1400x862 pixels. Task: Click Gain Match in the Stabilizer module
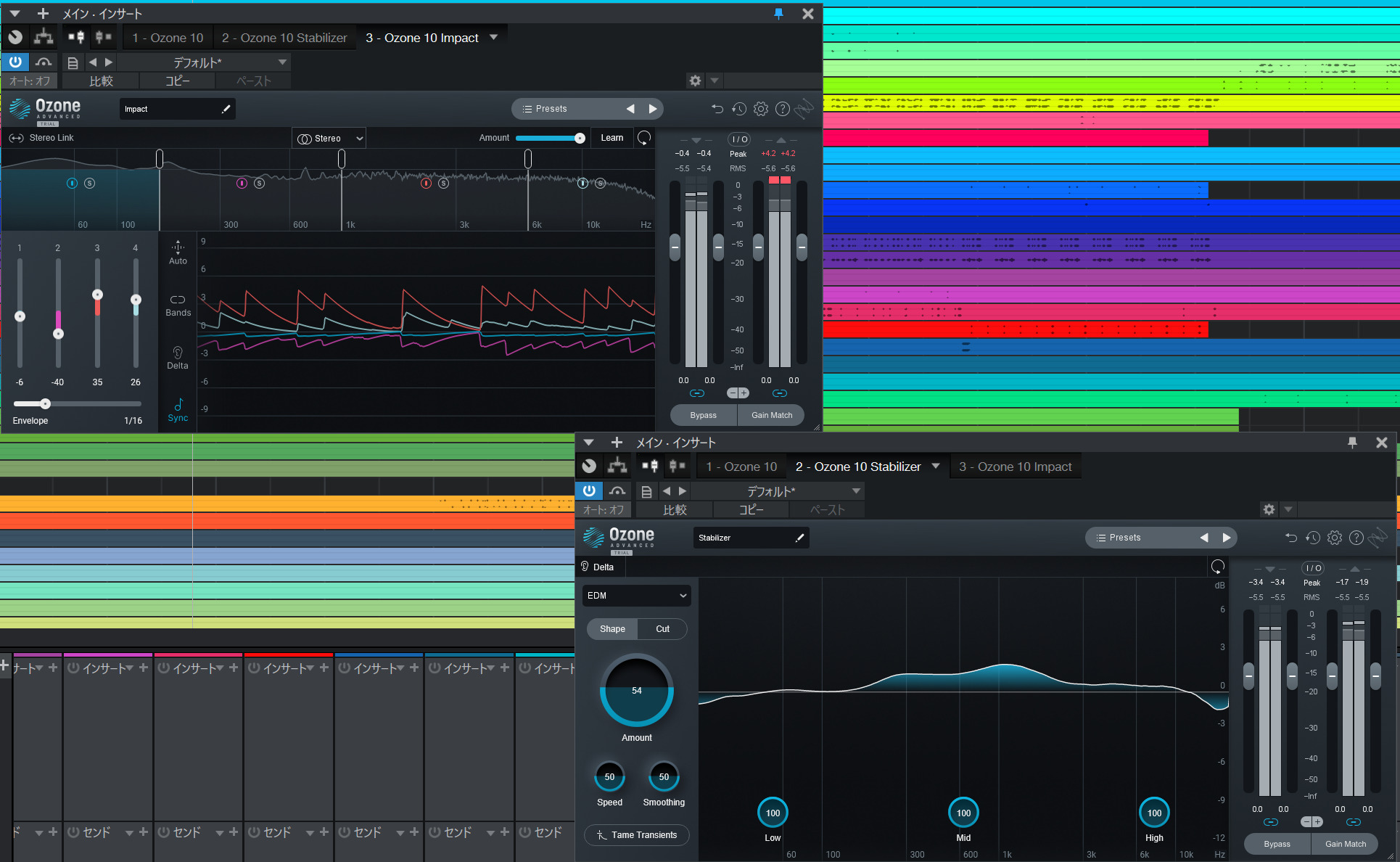(x=1346, y=844)
